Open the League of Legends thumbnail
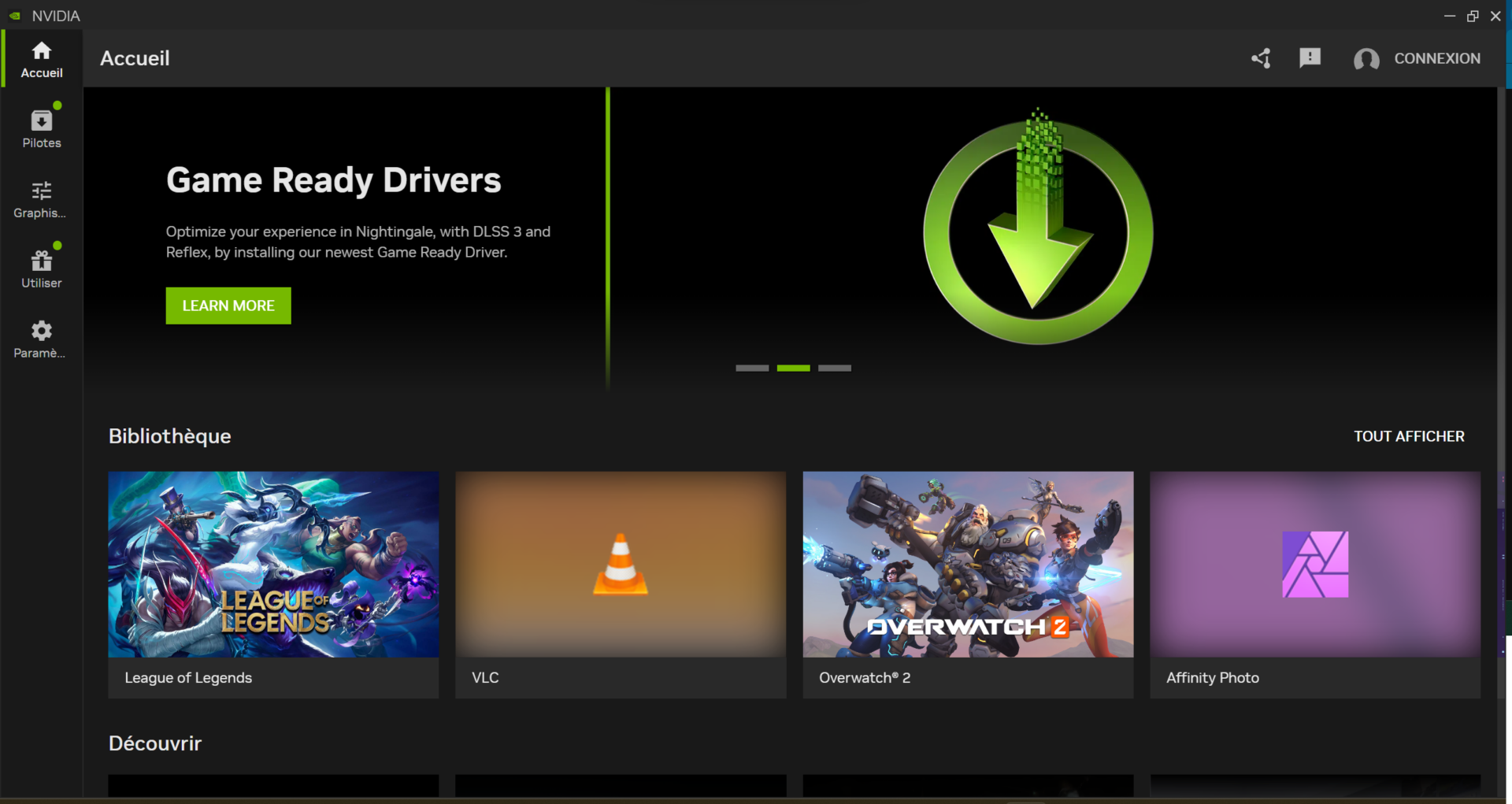 pyautogui.click(x=273, y=564)
